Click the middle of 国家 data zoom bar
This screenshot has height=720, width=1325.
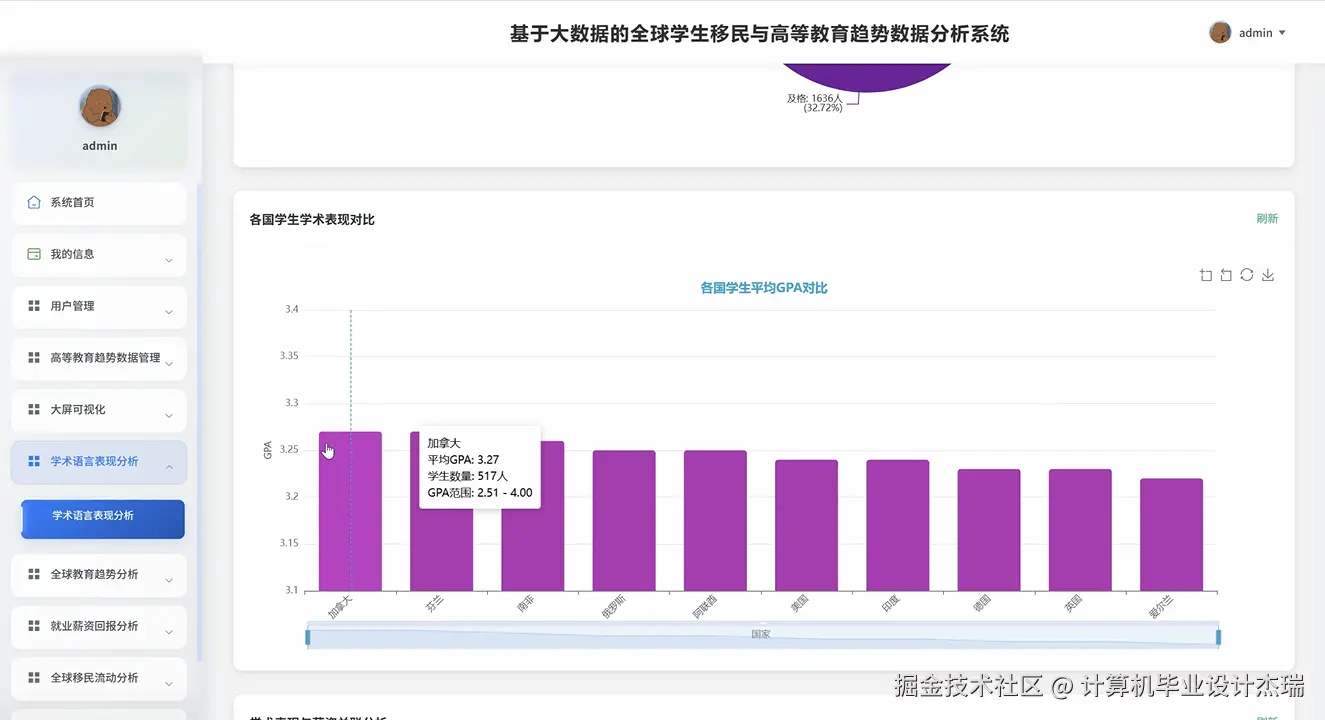763,637
